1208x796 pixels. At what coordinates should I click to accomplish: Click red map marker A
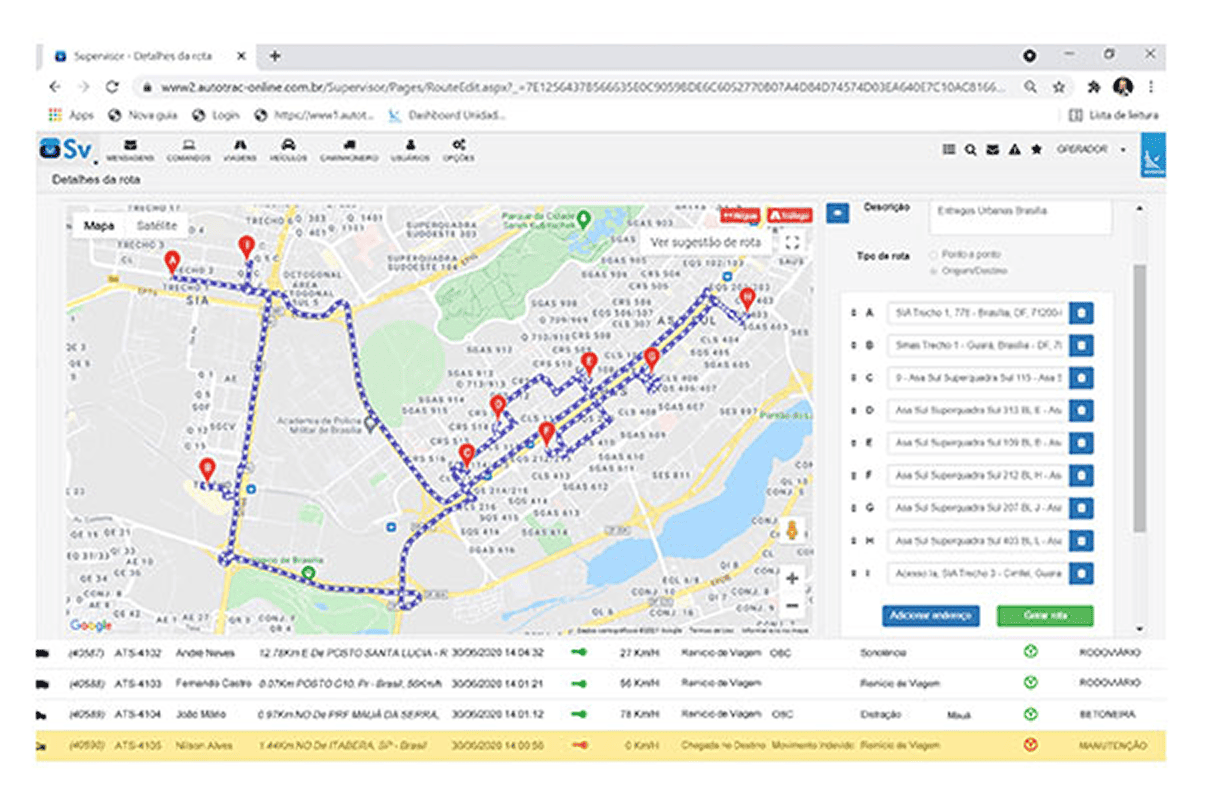[x=171, y=263]
